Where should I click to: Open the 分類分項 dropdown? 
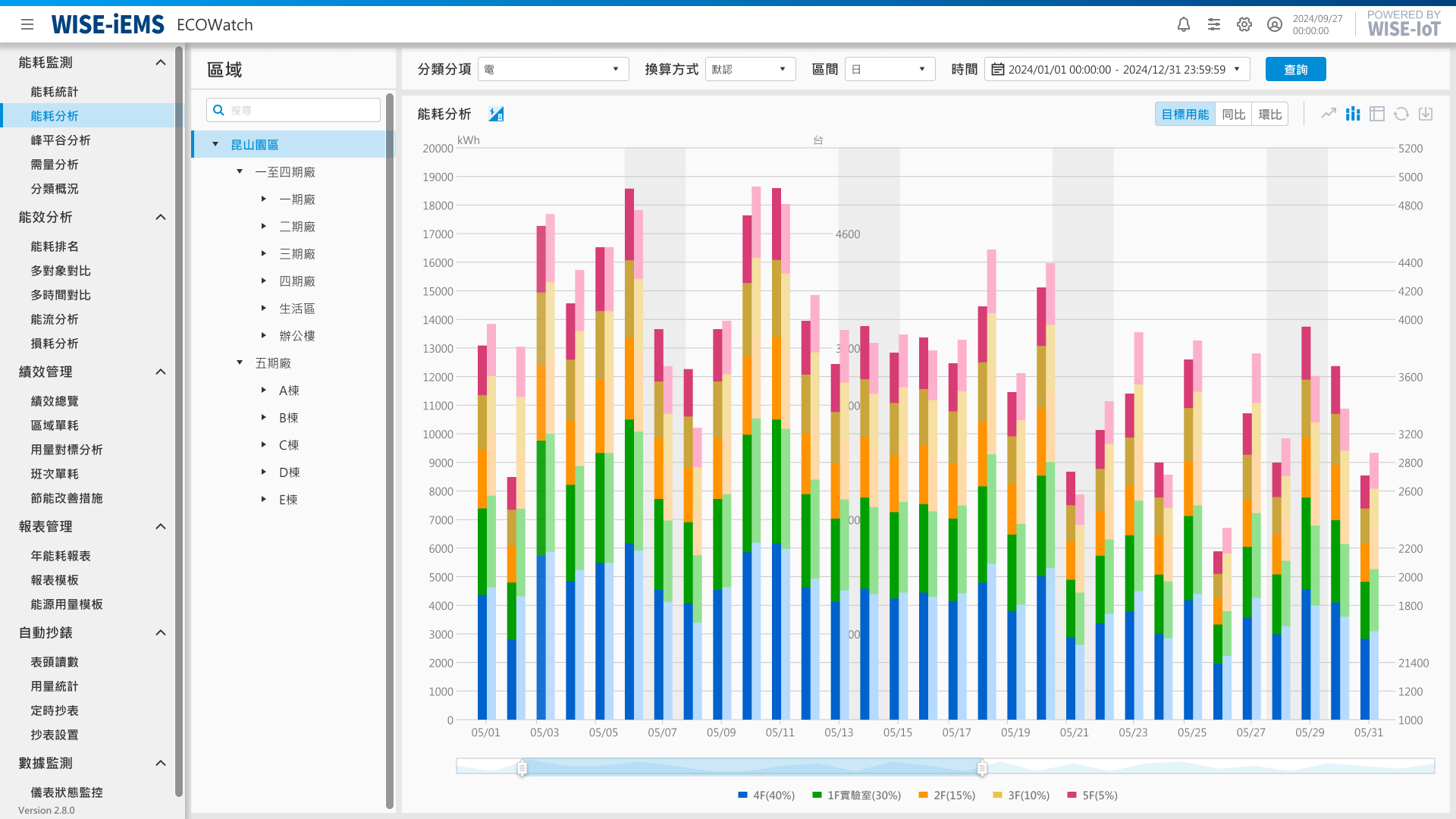tap(554, 69)
